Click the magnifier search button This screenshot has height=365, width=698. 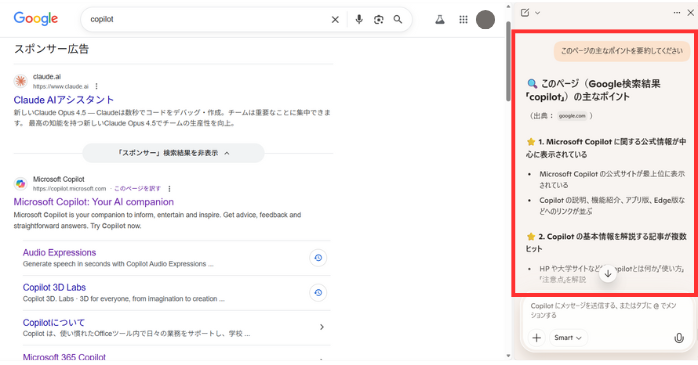click(398, 19)
